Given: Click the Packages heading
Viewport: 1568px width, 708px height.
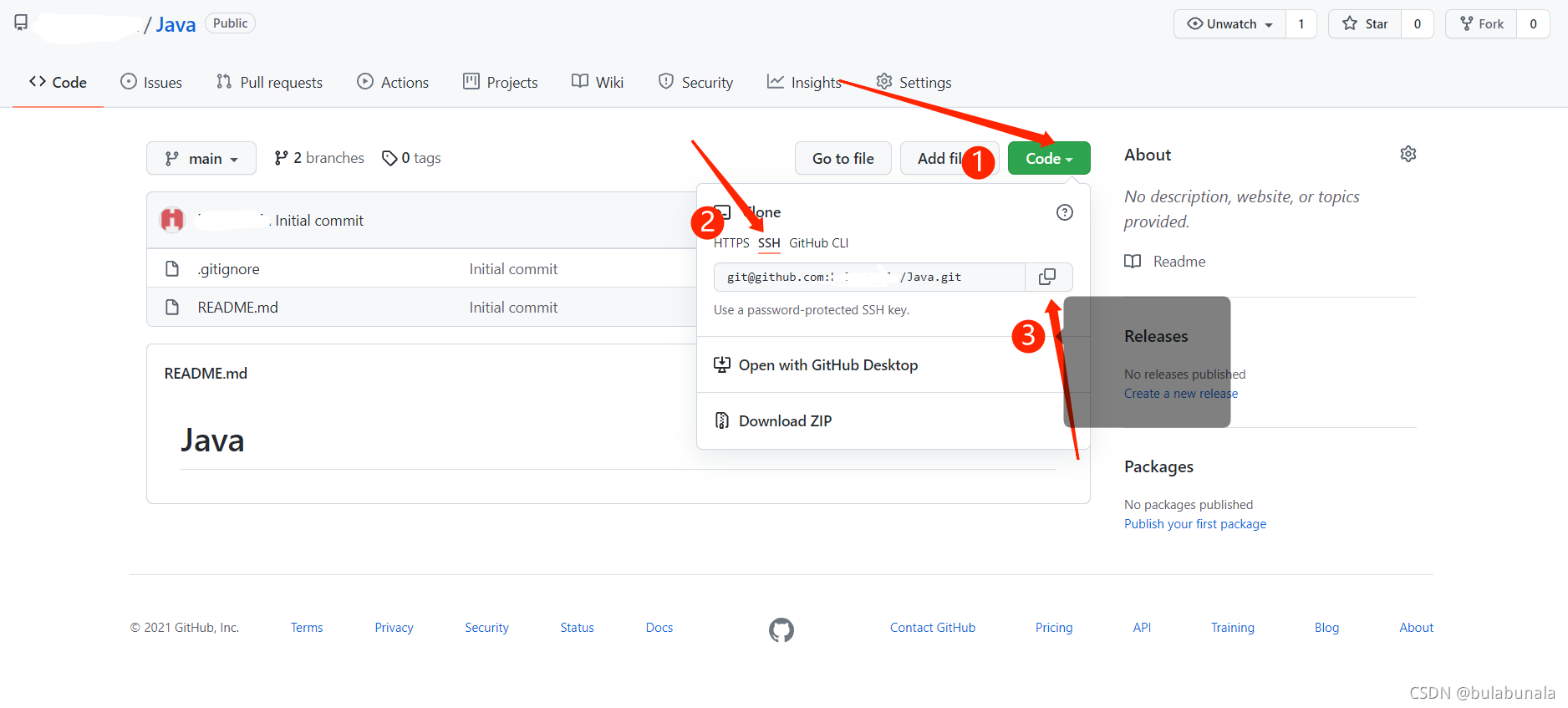Looking at the screenshot, I should (x=1158, y=466).
